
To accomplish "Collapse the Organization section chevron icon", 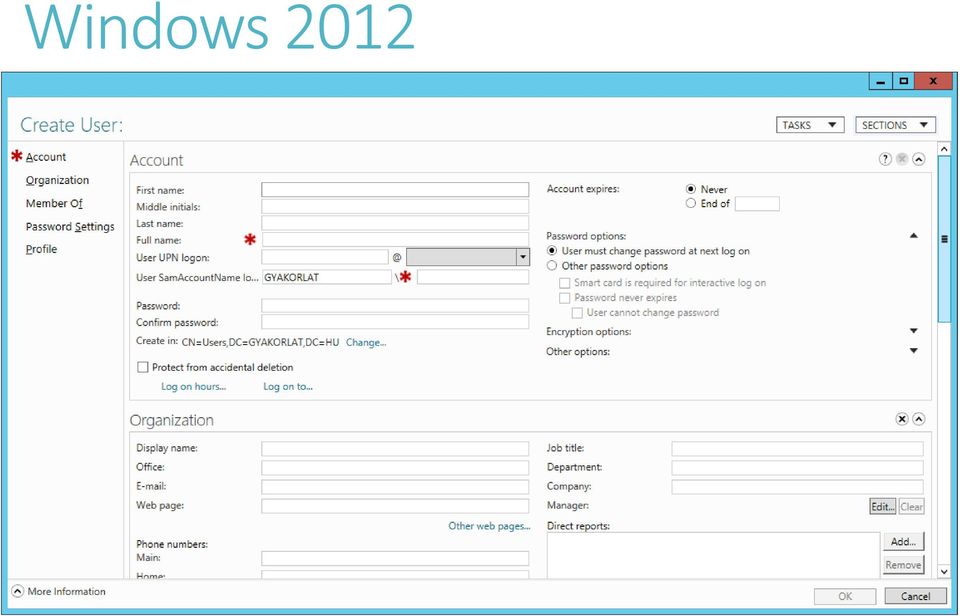I will 918,419.
